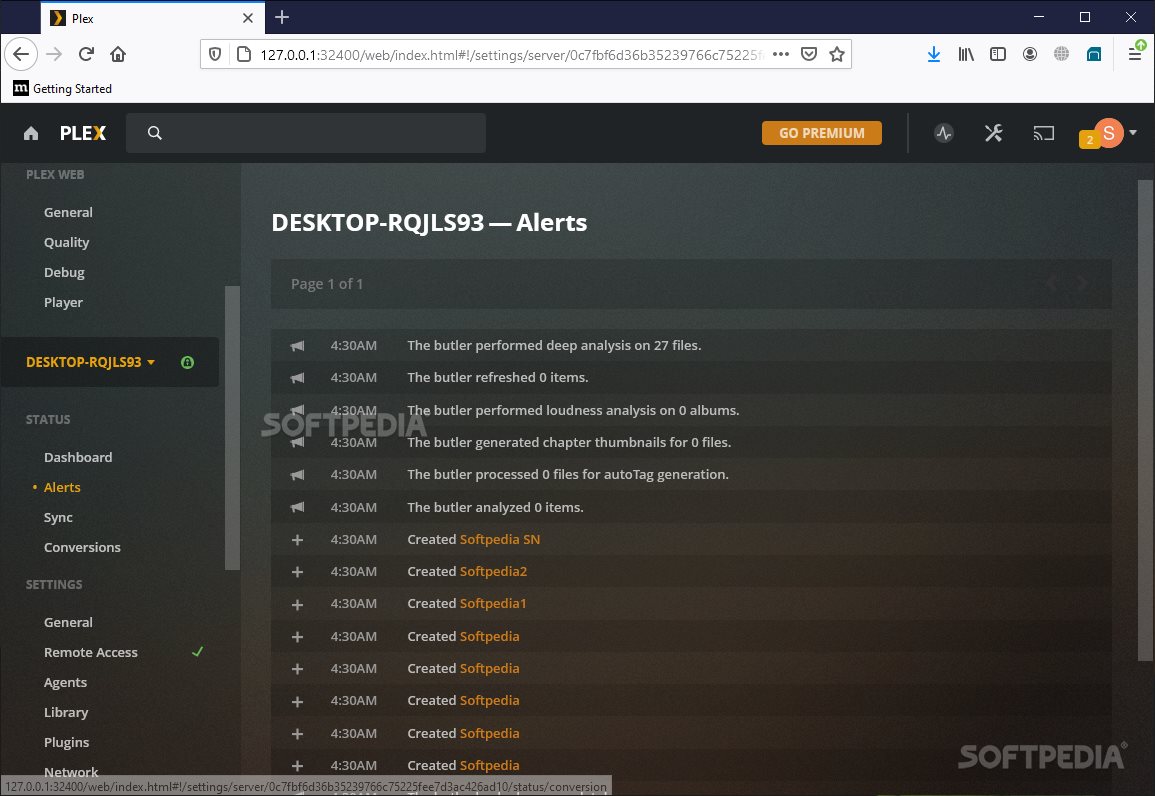Click megaphone icon on analyzed 0 items alert
This screenshot has width=1155, height=796.
(297, 507)
